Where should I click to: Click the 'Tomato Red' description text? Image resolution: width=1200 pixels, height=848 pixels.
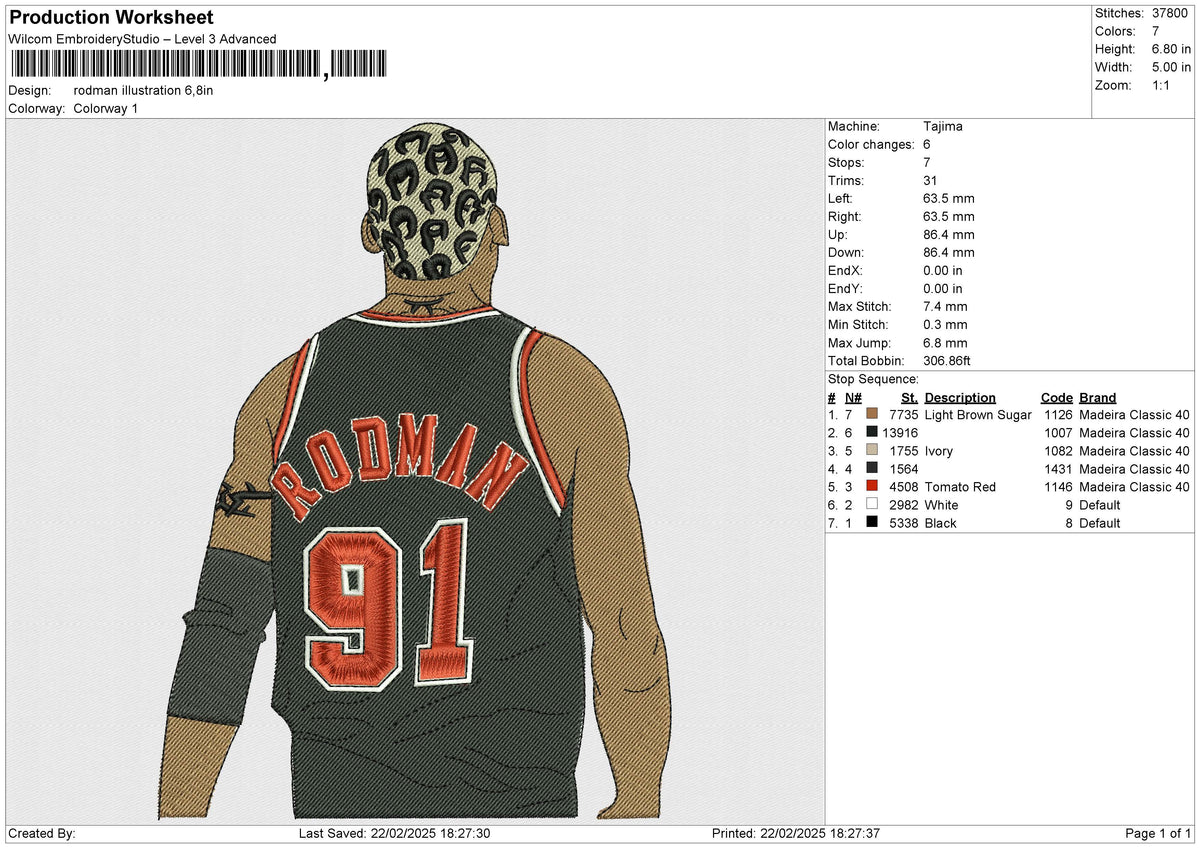click(x=960, y=487)
